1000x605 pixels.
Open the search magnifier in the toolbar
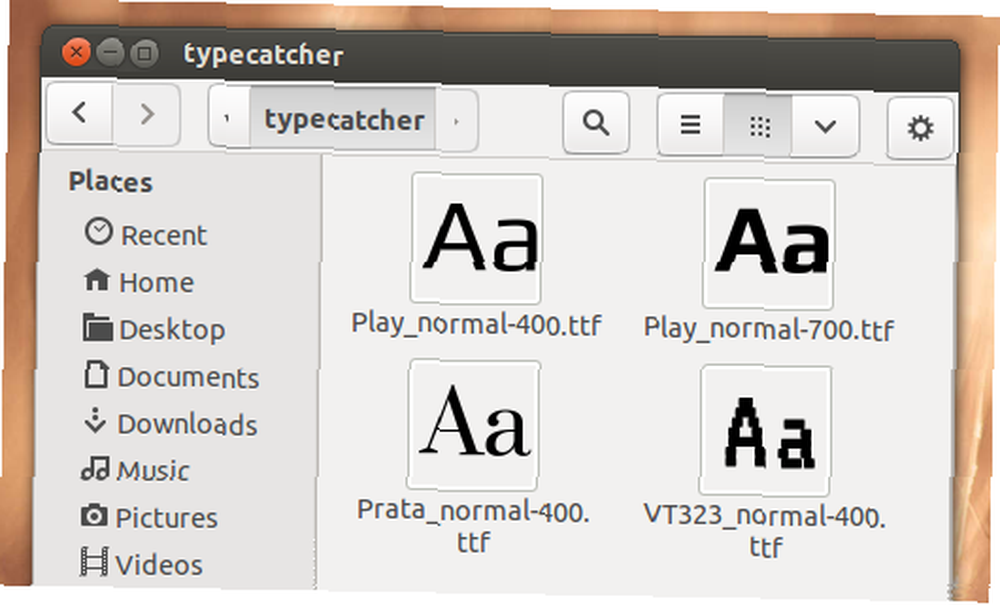pos(596,122)
